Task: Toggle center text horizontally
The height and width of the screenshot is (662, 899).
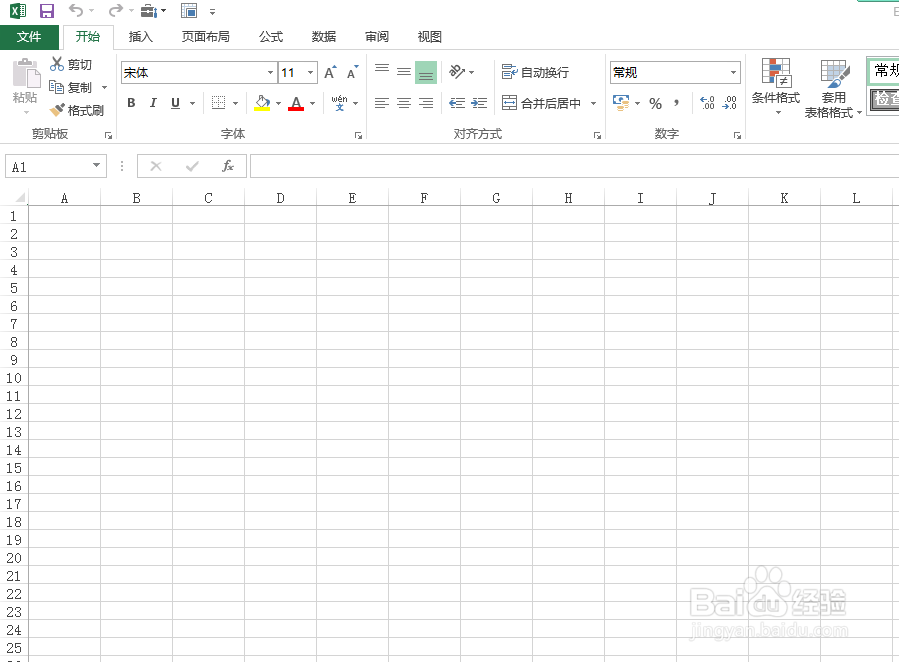Action: [x=404, y=103]
